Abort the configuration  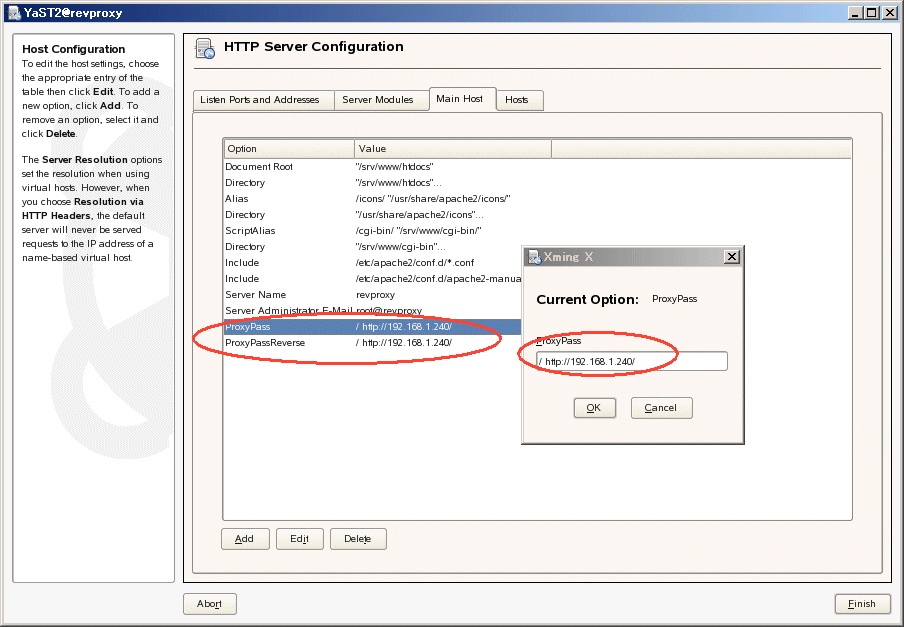[209, 604]
